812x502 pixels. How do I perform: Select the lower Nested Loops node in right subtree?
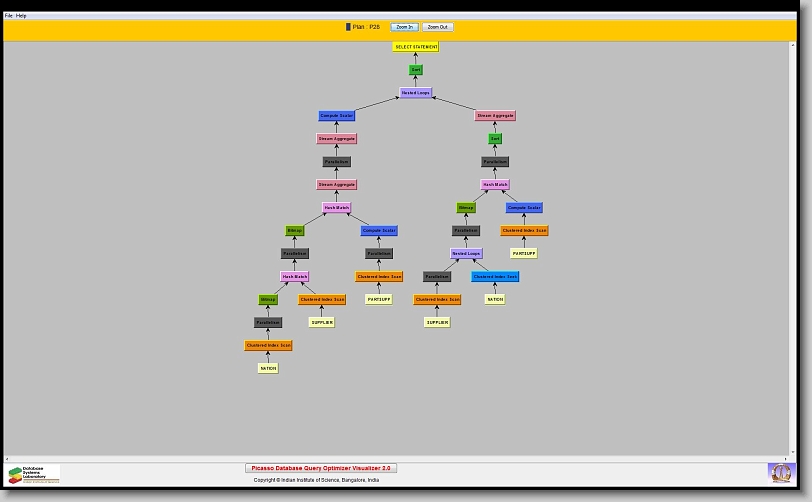pos(466,254)
